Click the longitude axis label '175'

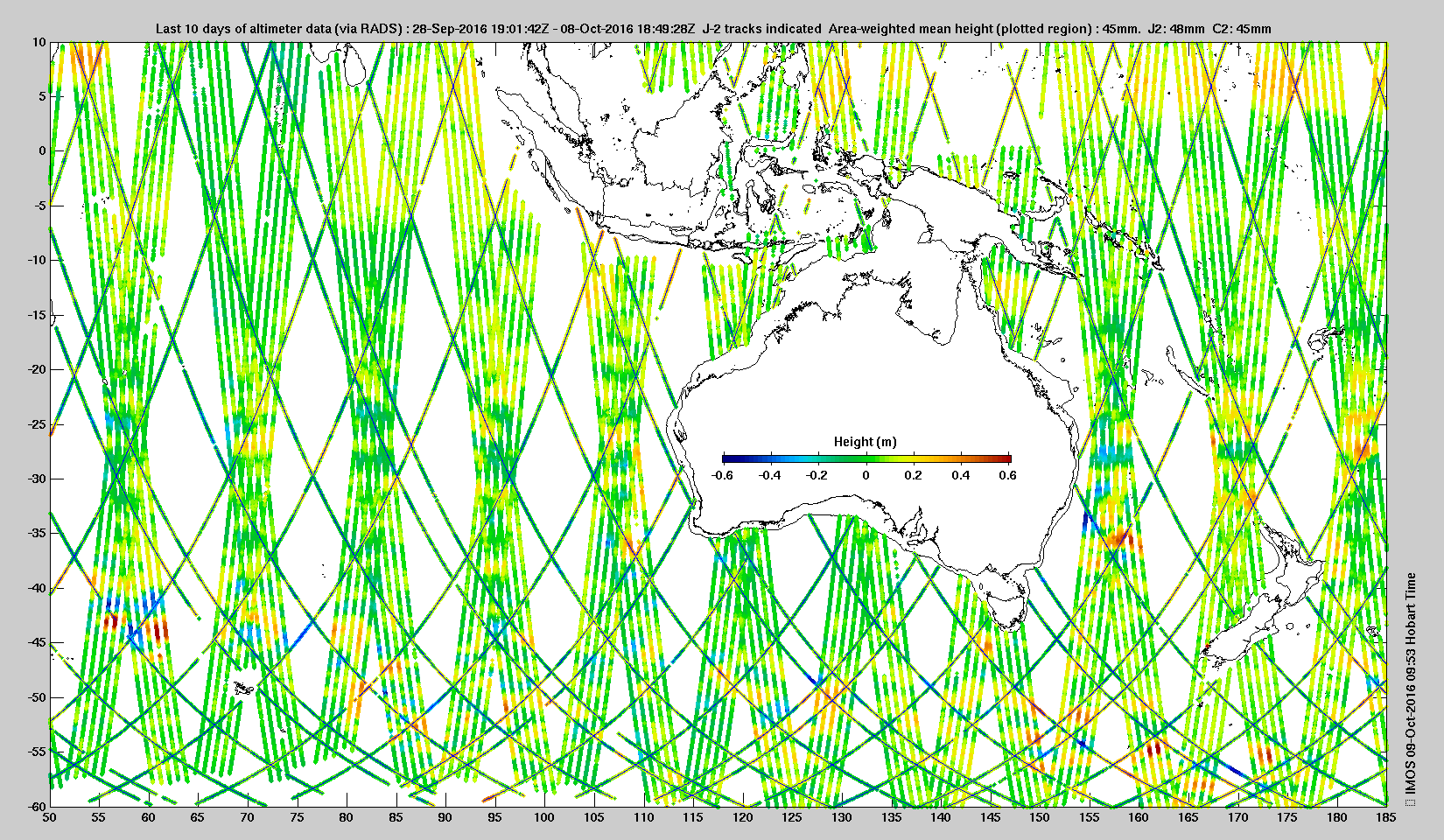1288,817
